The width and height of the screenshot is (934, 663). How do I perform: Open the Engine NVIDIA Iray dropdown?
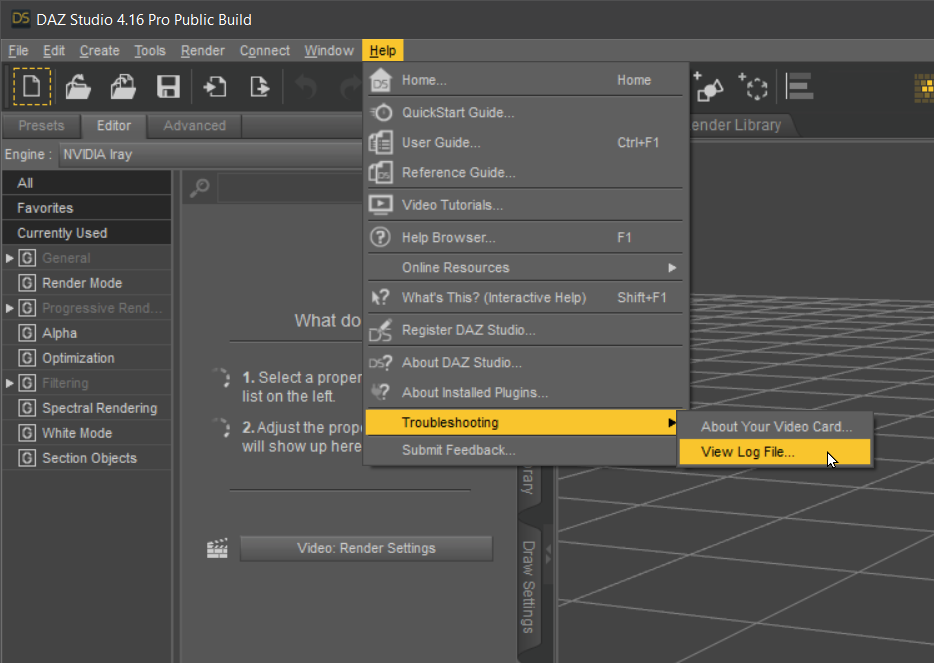tap(211, 154)
